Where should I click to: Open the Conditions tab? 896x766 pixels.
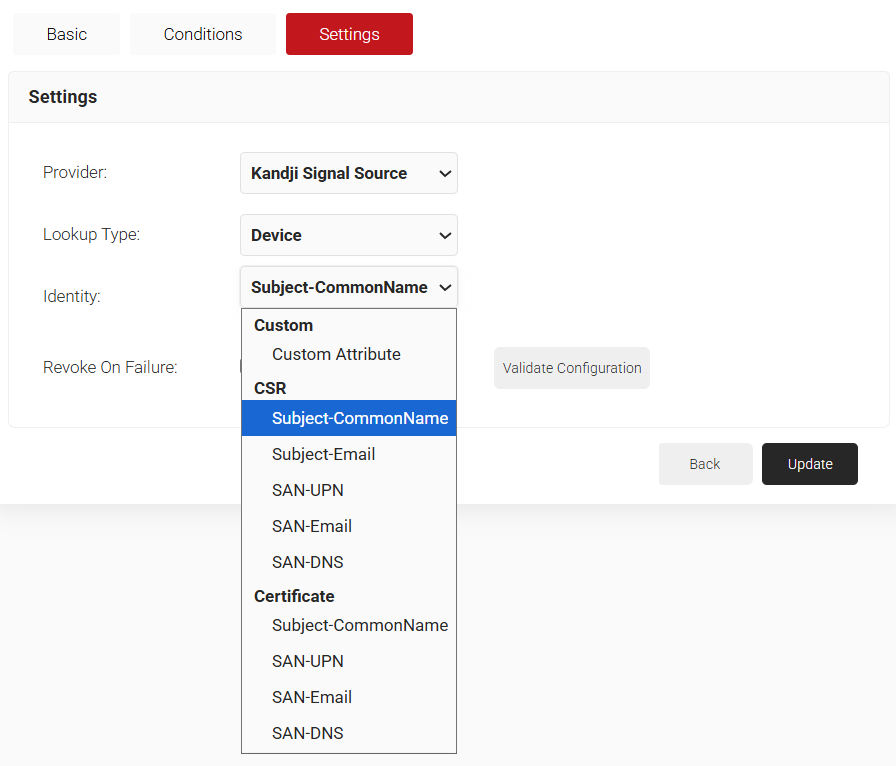coord(203,34)
